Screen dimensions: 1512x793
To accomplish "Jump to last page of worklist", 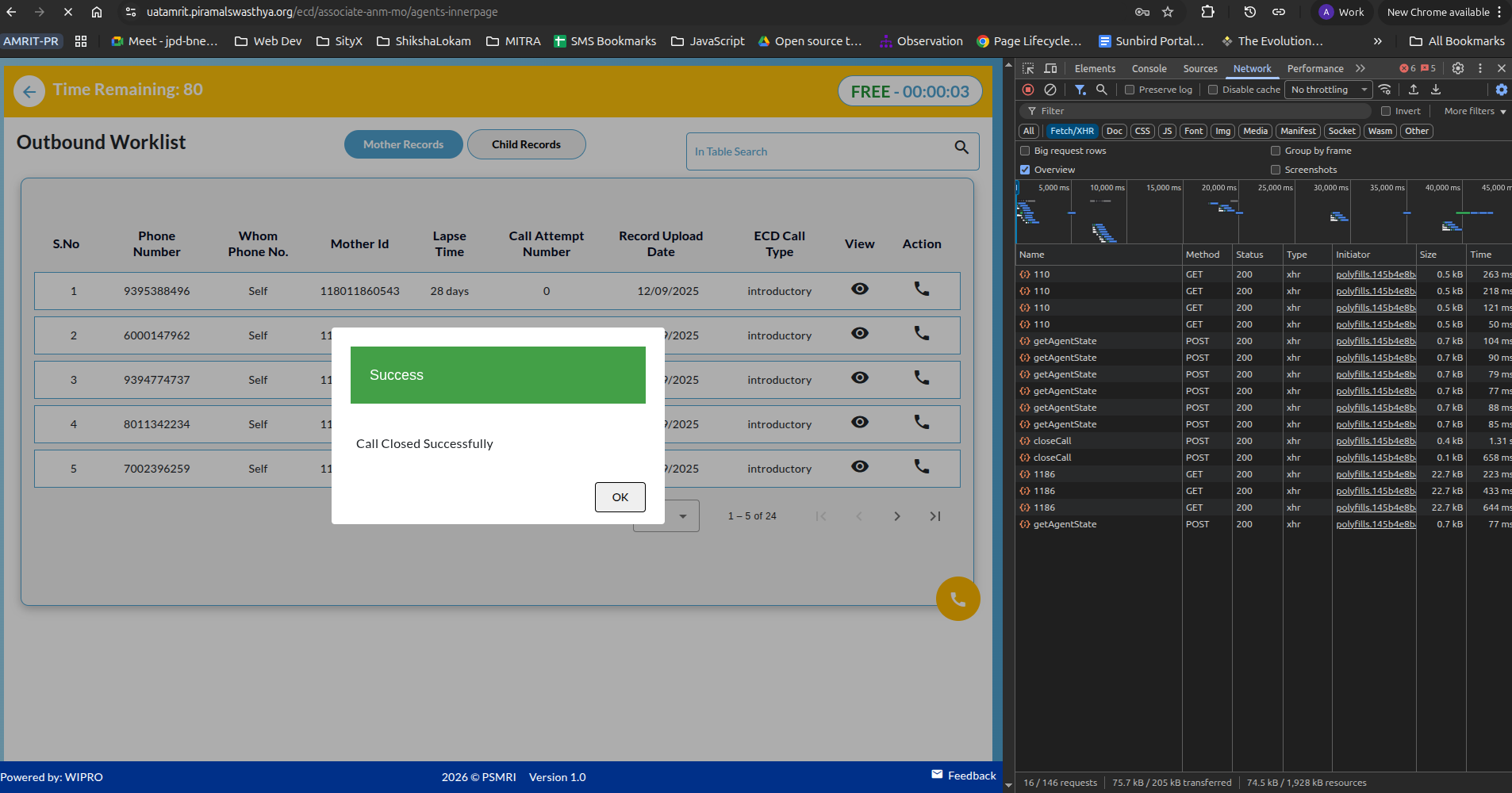I will click(935, 516).
